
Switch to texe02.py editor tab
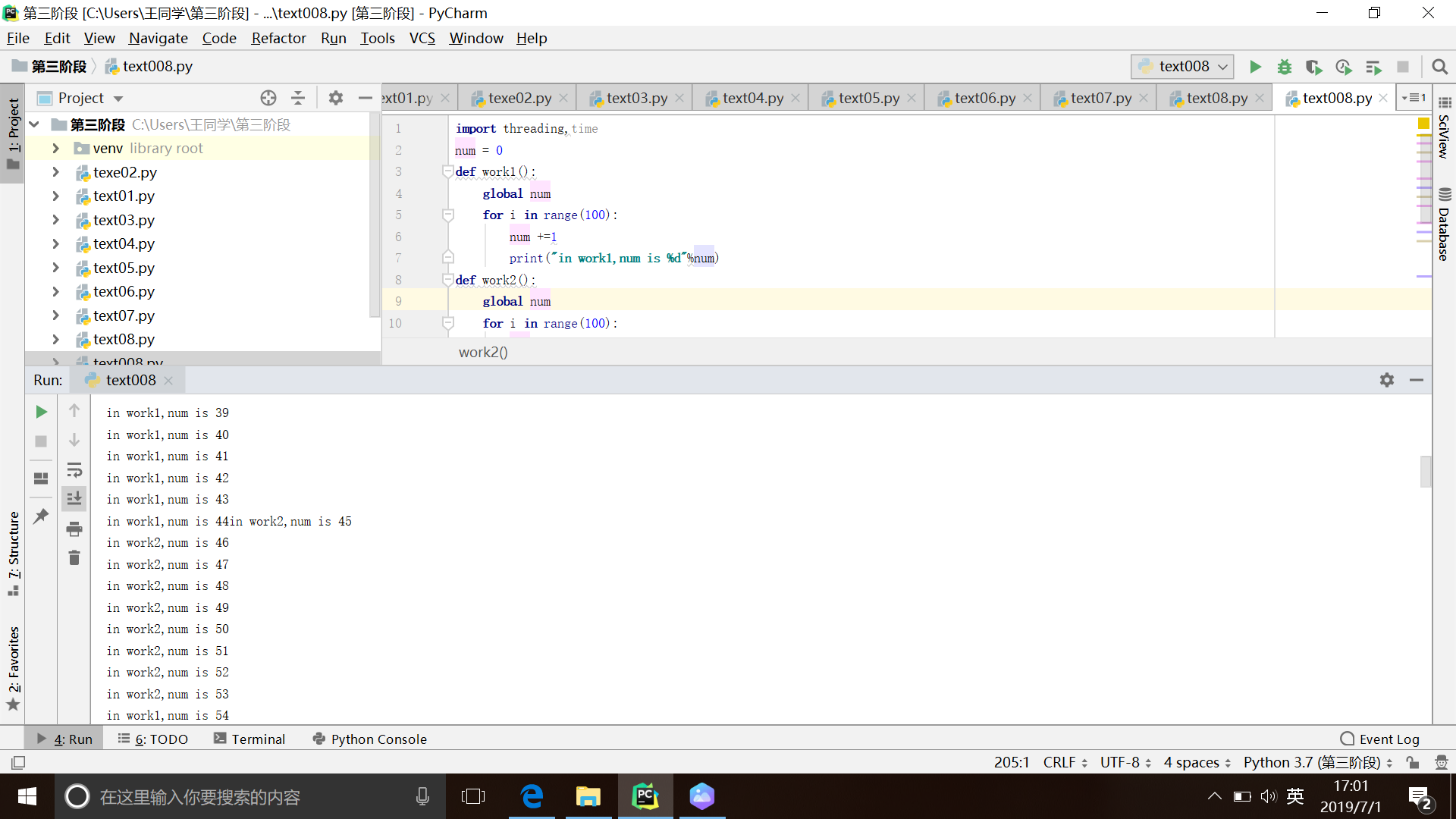[519, 98]
